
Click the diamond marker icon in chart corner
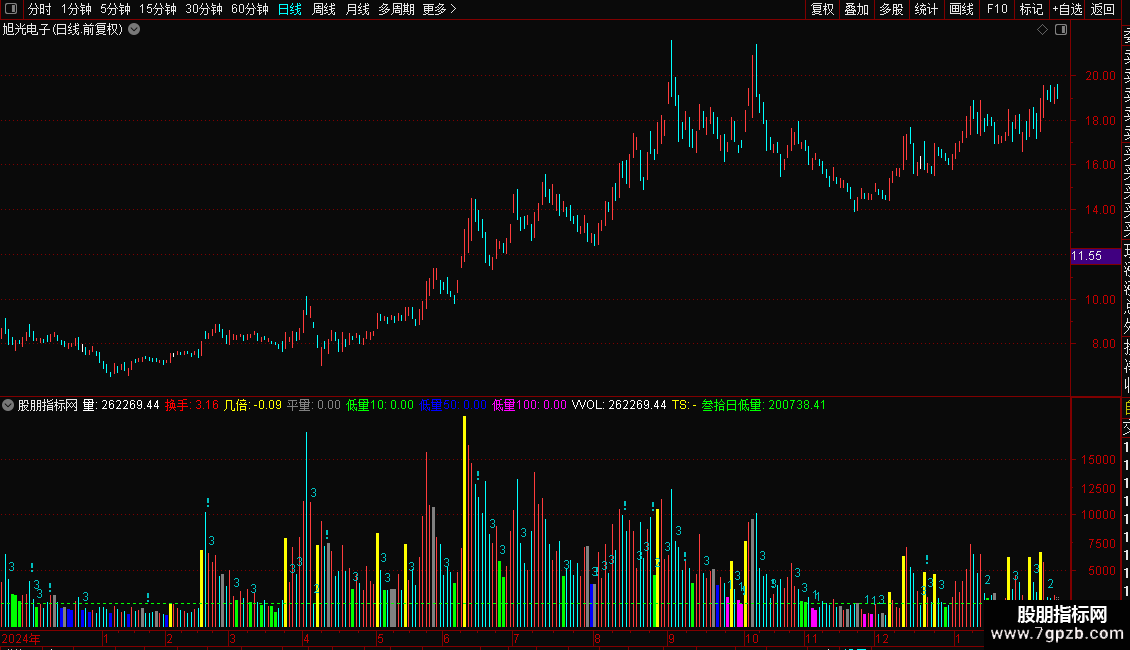[x=1042, y=30]
